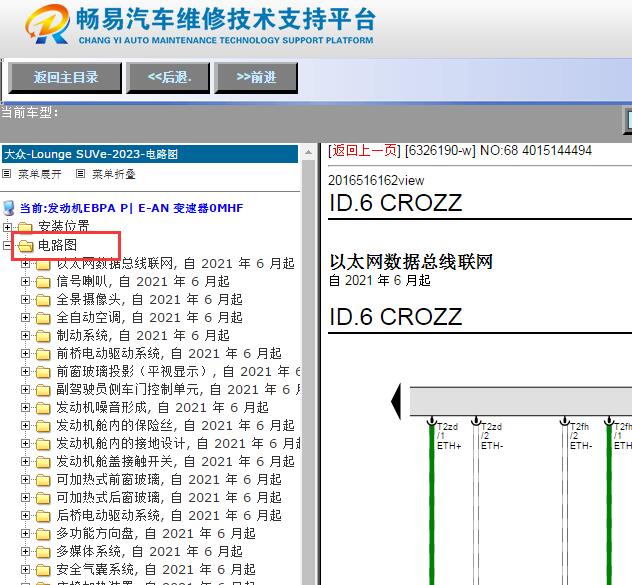Click folder icon of 前窗玻璃投影
The width and height of the screenshot is (632, 585).
point(43,372)
